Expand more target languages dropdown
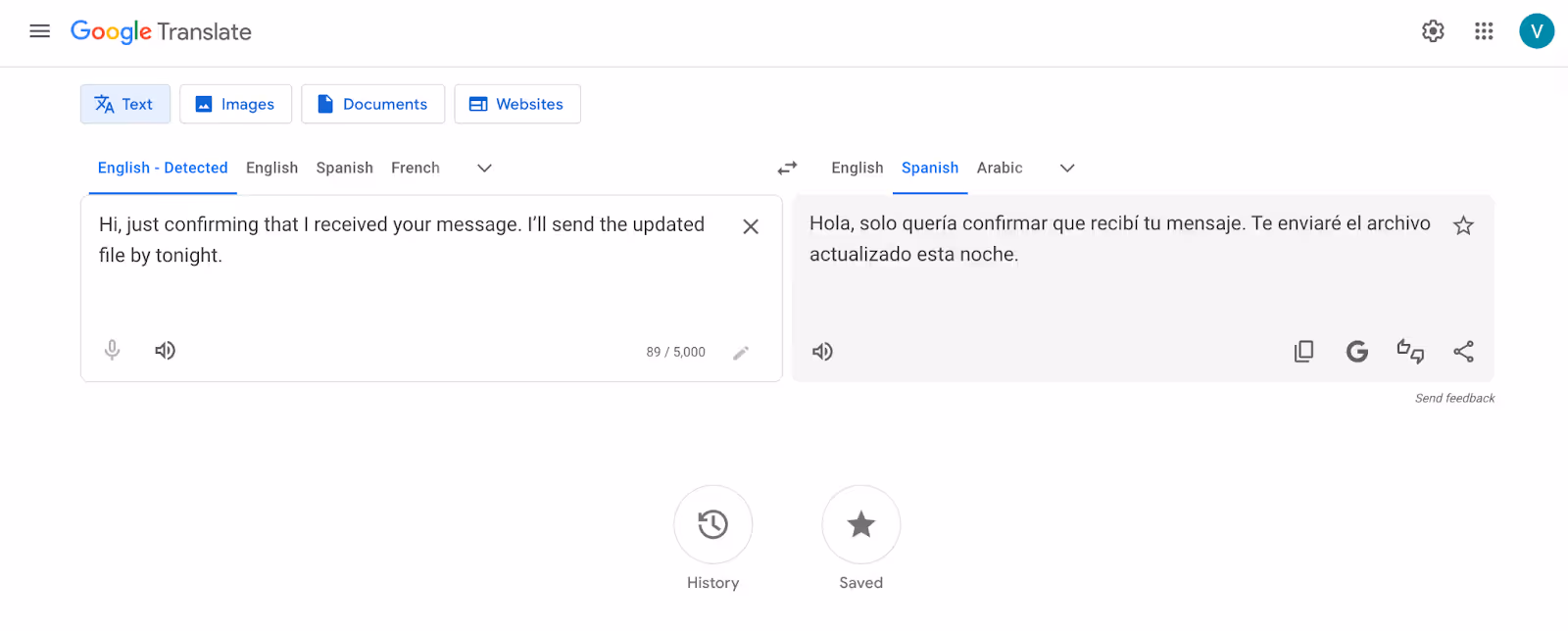 click(x=1067, y=169)
